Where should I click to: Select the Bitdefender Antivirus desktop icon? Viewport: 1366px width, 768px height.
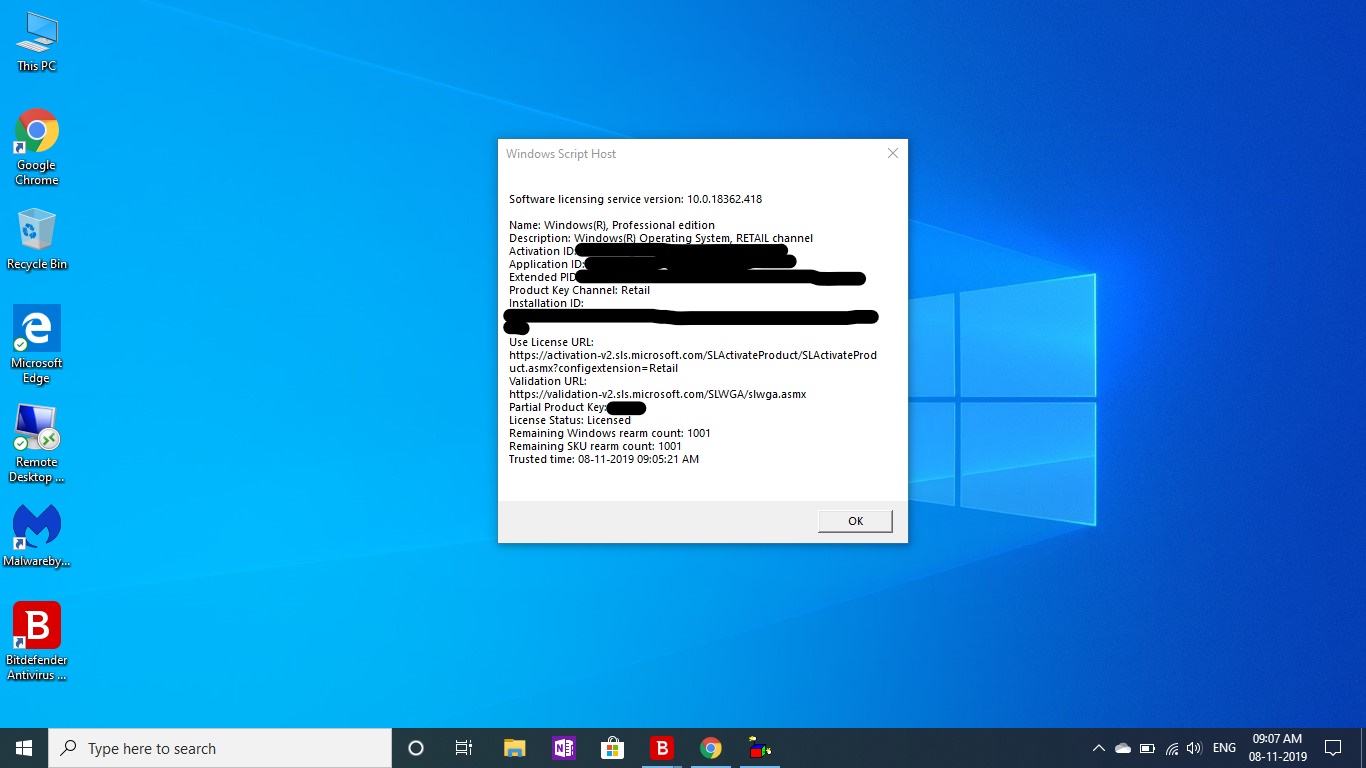[x=37, y=641]
